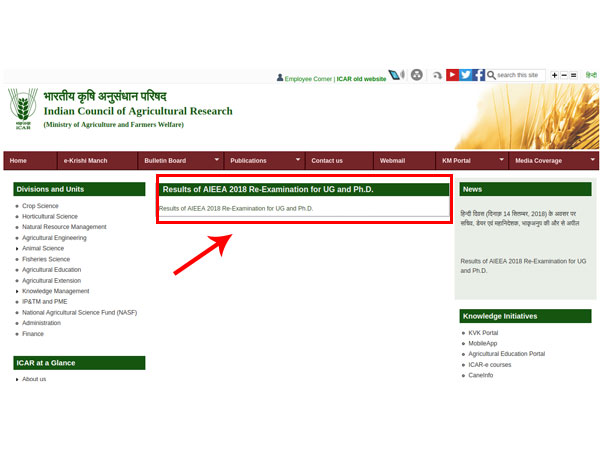Image resolution: width=600 pixels, height=450 pixels.
Task: Open the Twitter icon link
Action: tap(465, 75)
